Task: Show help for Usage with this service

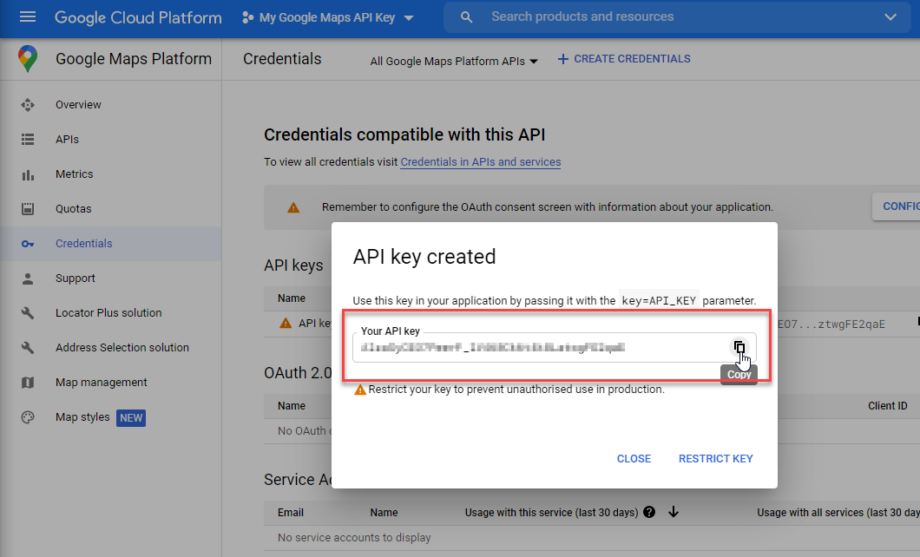Action: 649,513
